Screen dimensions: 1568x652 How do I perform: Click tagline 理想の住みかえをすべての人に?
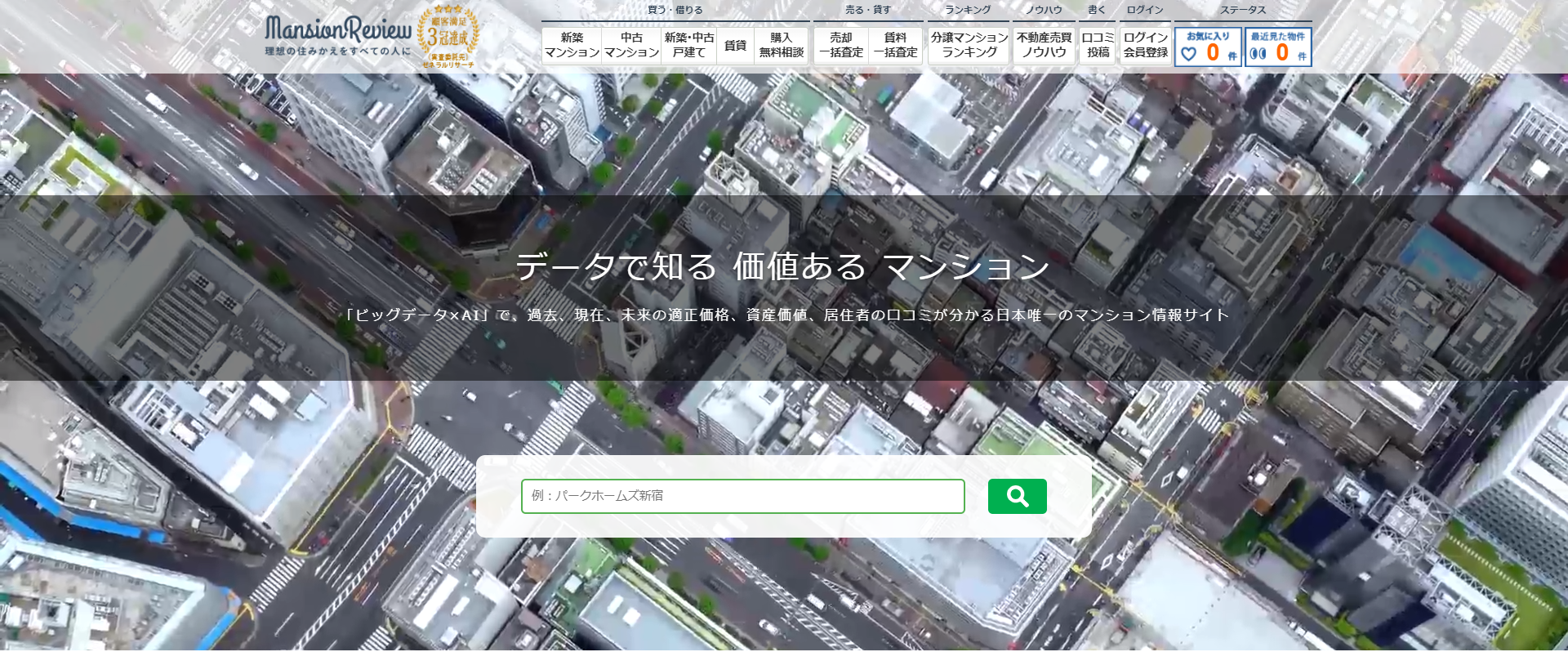(337, 51)
